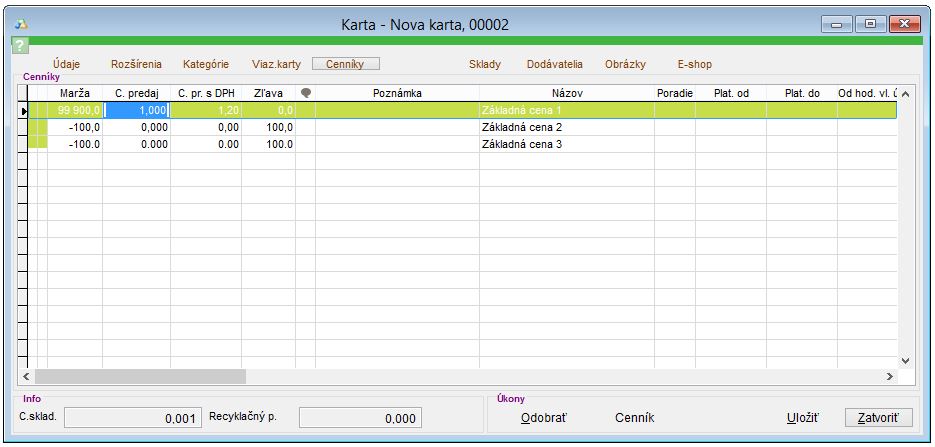This screenshot has height=447, width=935.
Task: Show the Dodávatelia tab
Action: 554,64
